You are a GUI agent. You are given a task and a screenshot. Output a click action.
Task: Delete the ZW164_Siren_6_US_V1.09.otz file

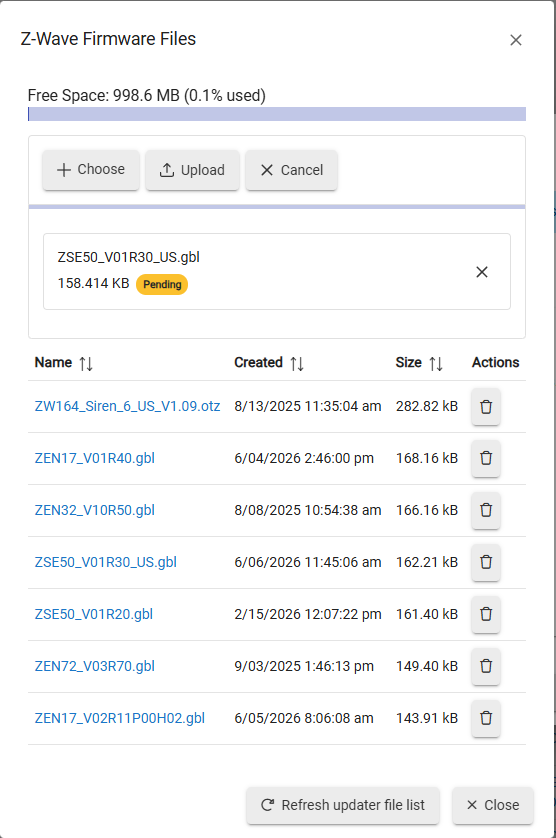pos(485,407)
